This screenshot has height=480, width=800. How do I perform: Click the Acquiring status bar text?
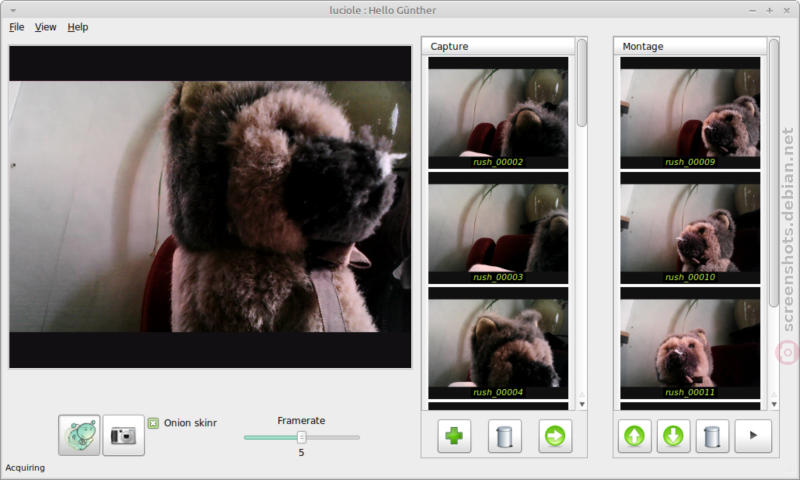[25, 468]
